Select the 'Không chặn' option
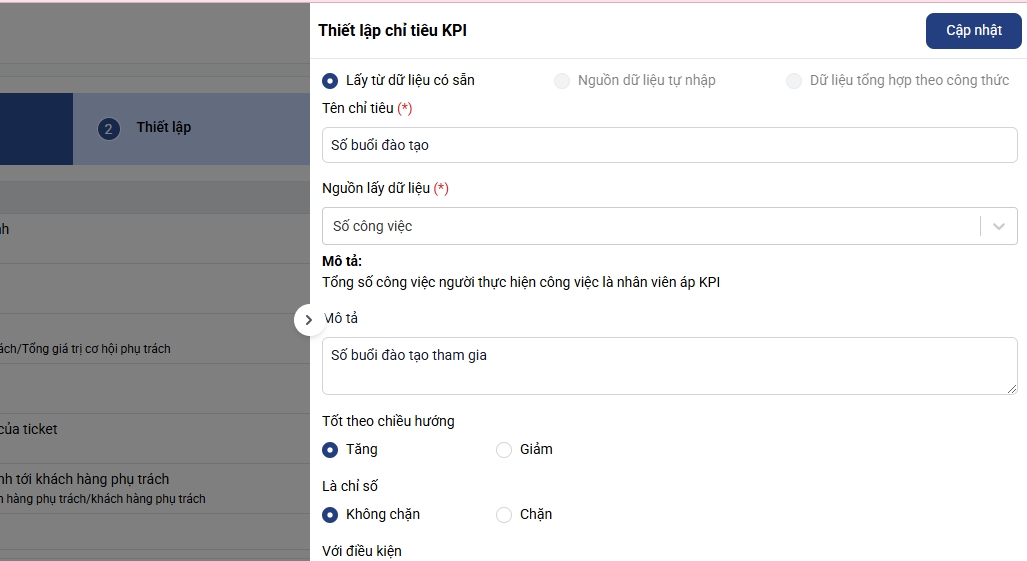Image resolution: width=1027 pixels, height=561 pixels. click(x=330, y=515)
